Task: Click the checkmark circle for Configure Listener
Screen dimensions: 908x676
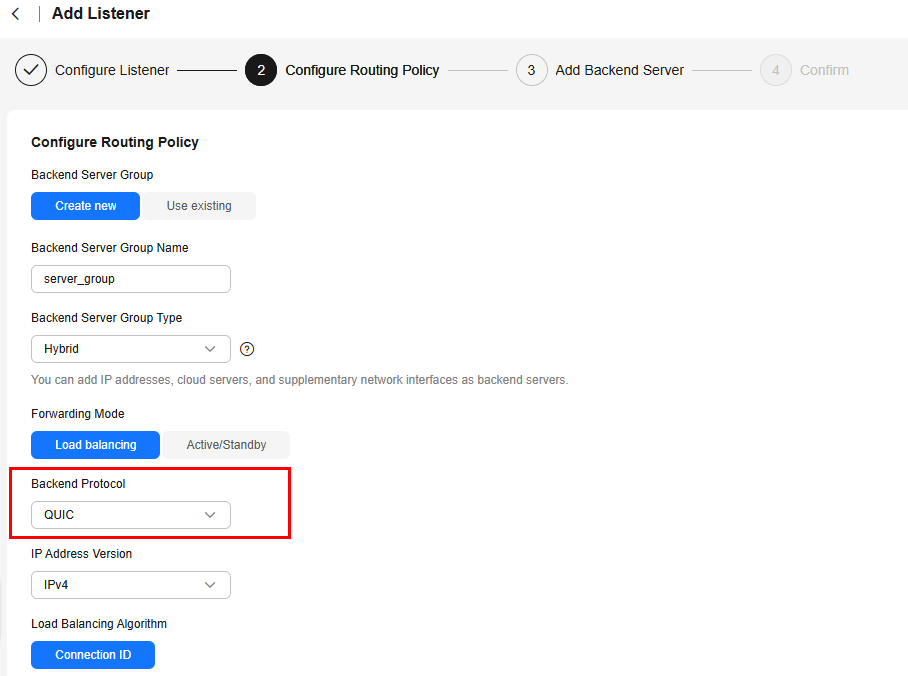Action: coord(31,70)
